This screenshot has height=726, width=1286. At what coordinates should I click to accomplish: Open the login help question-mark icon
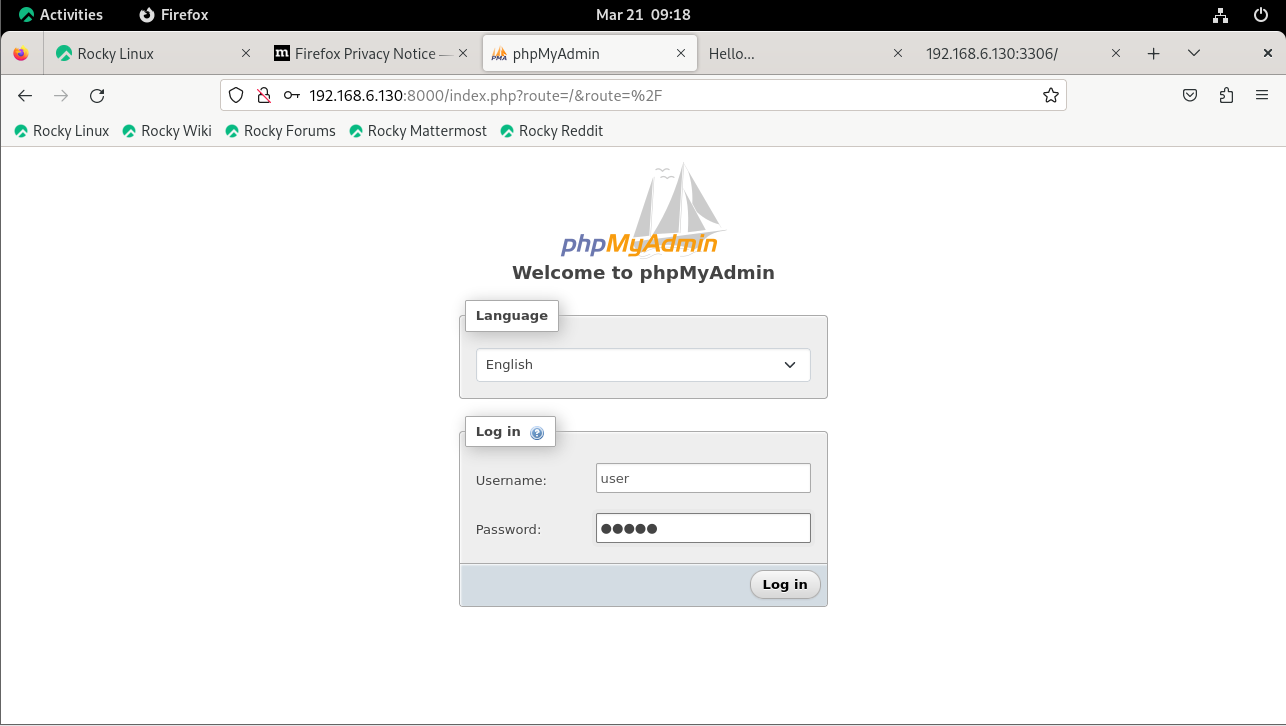537,433
